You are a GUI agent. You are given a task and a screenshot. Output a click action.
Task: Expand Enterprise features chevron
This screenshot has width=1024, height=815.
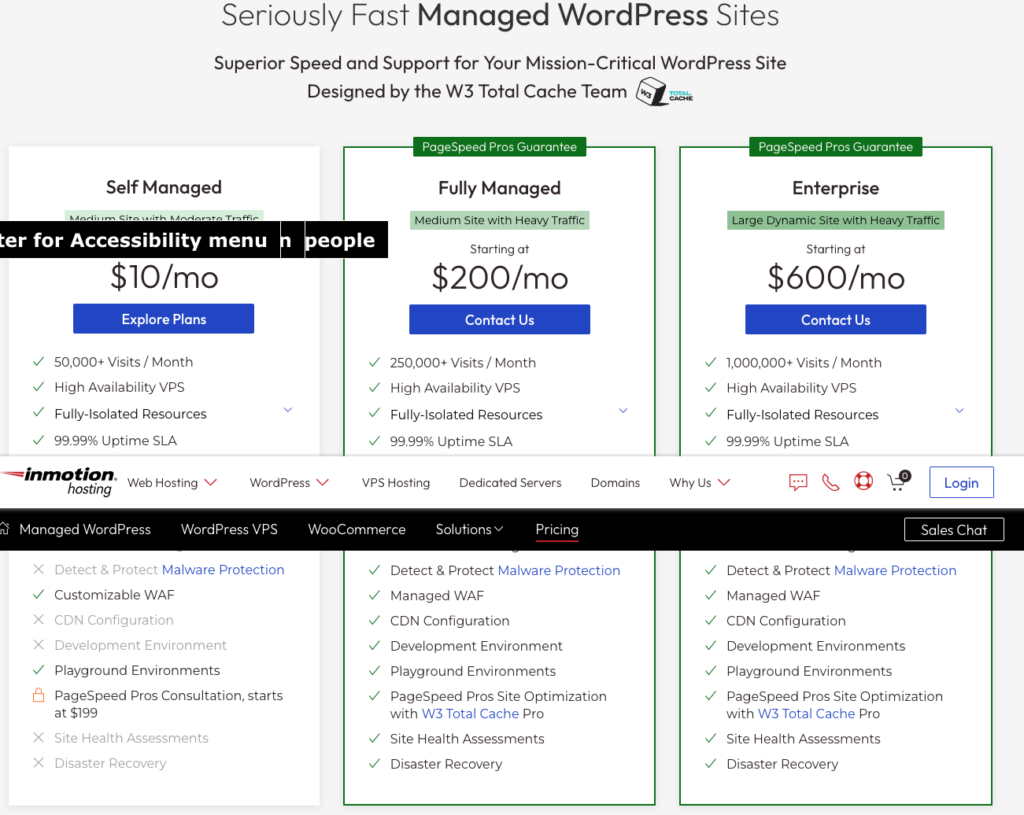pos(959,411)
